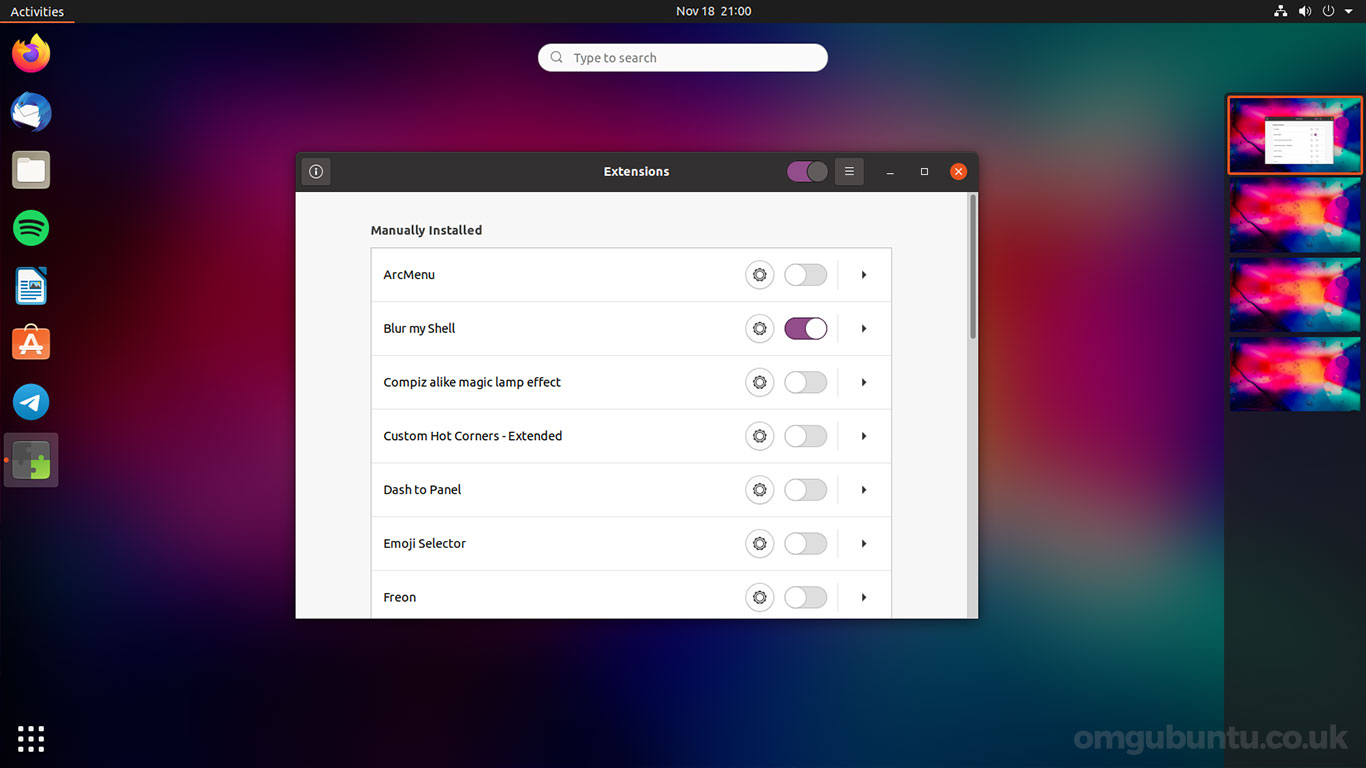Expand the Freon row details

[x=864, y=598]
